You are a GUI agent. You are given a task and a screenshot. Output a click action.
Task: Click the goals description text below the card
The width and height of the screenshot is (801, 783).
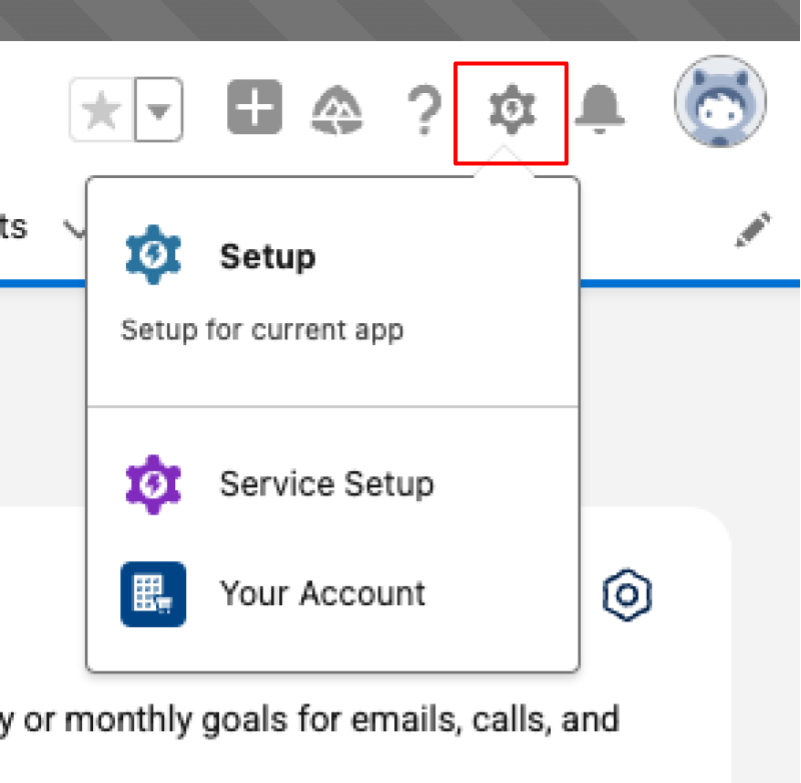pyautogui.click(x=312, y=718)
